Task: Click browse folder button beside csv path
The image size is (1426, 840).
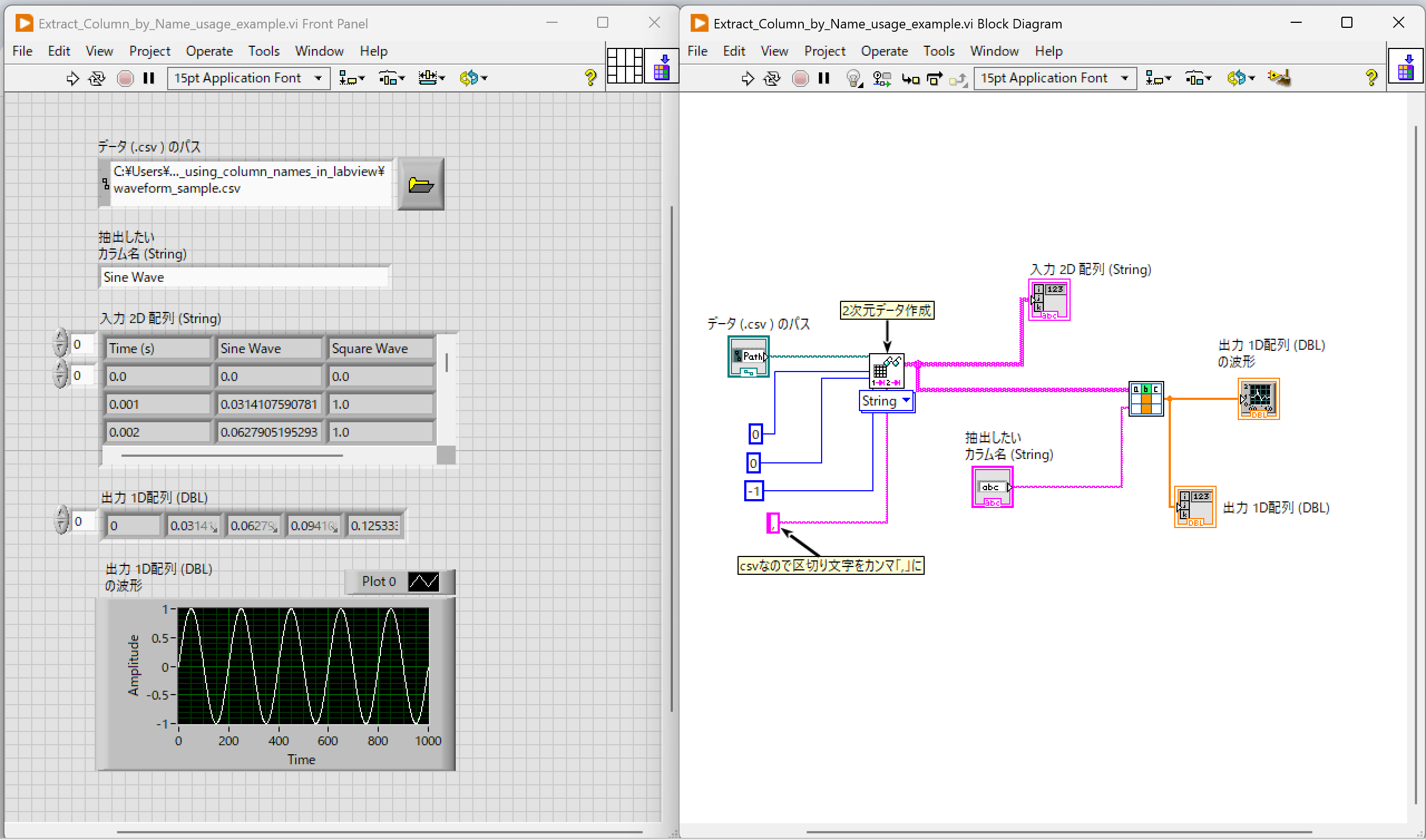Action: 421,184
